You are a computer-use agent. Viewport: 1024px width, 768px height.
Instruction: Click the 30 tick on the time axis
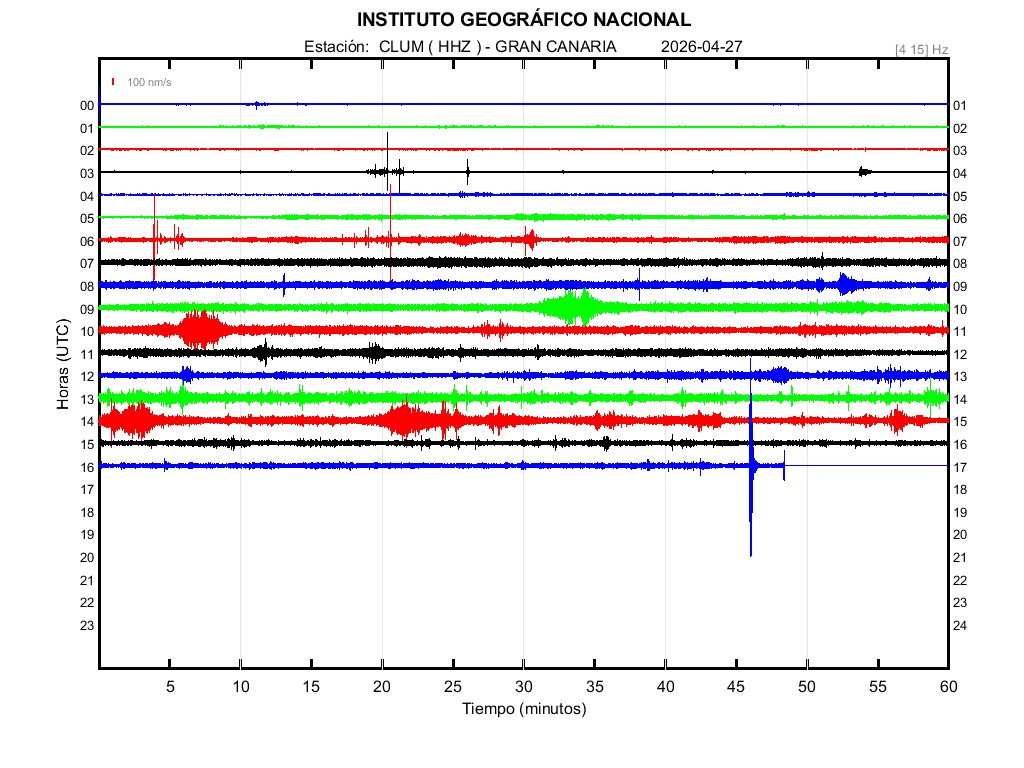[524, 686]
